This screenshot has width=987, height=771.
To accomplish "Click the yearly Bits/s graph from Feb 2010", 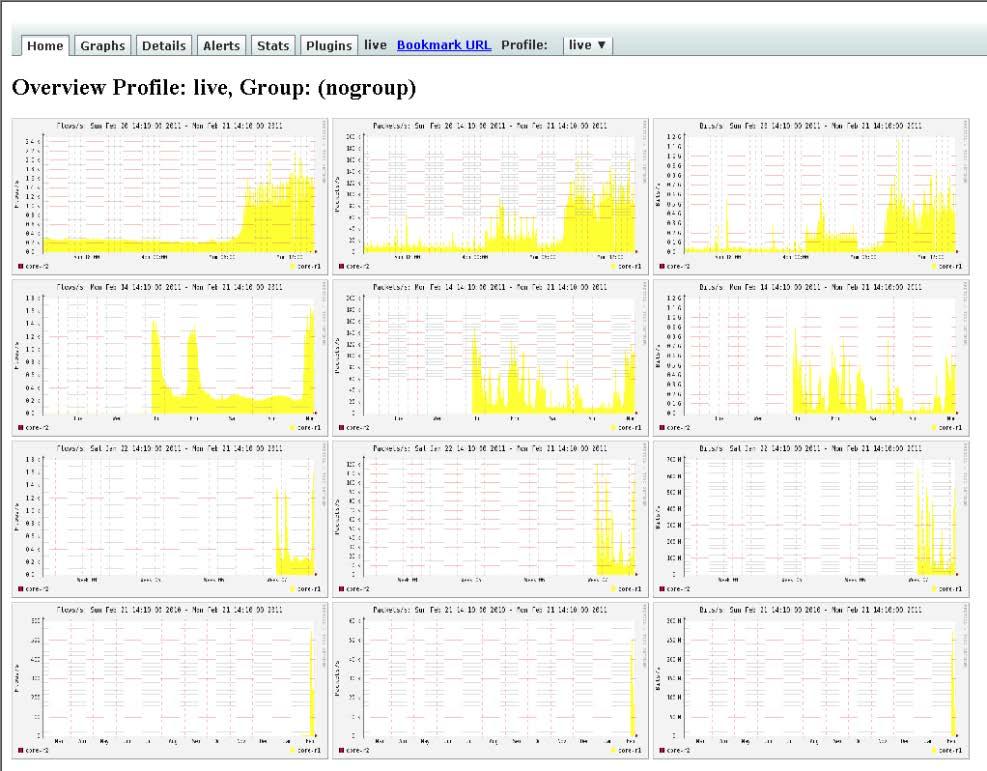I will [811, 680].
